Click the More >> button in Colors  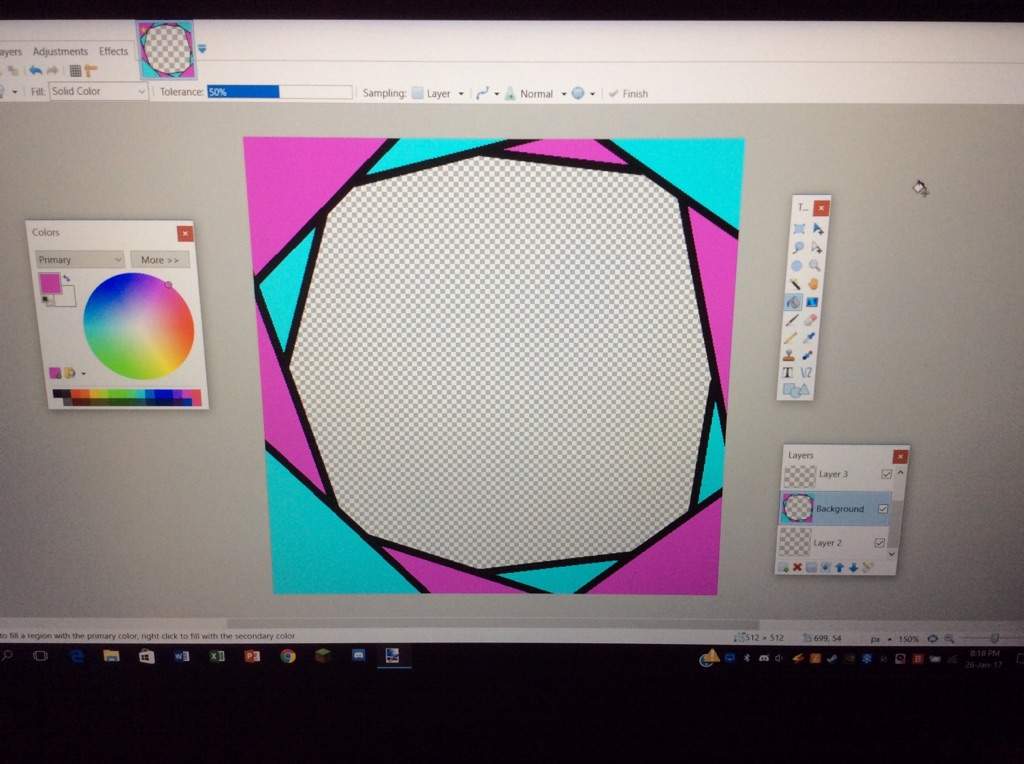[160, 259]
